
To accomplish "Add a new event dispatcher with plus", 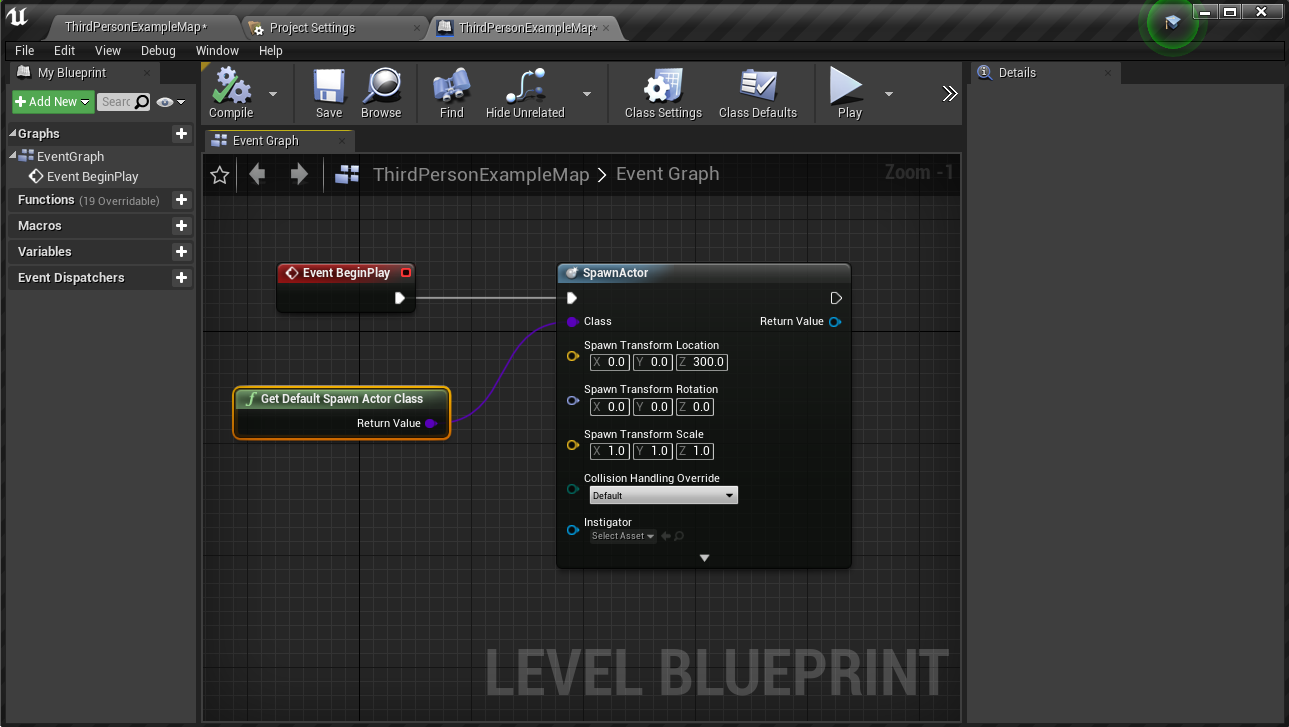I will 181,278.
